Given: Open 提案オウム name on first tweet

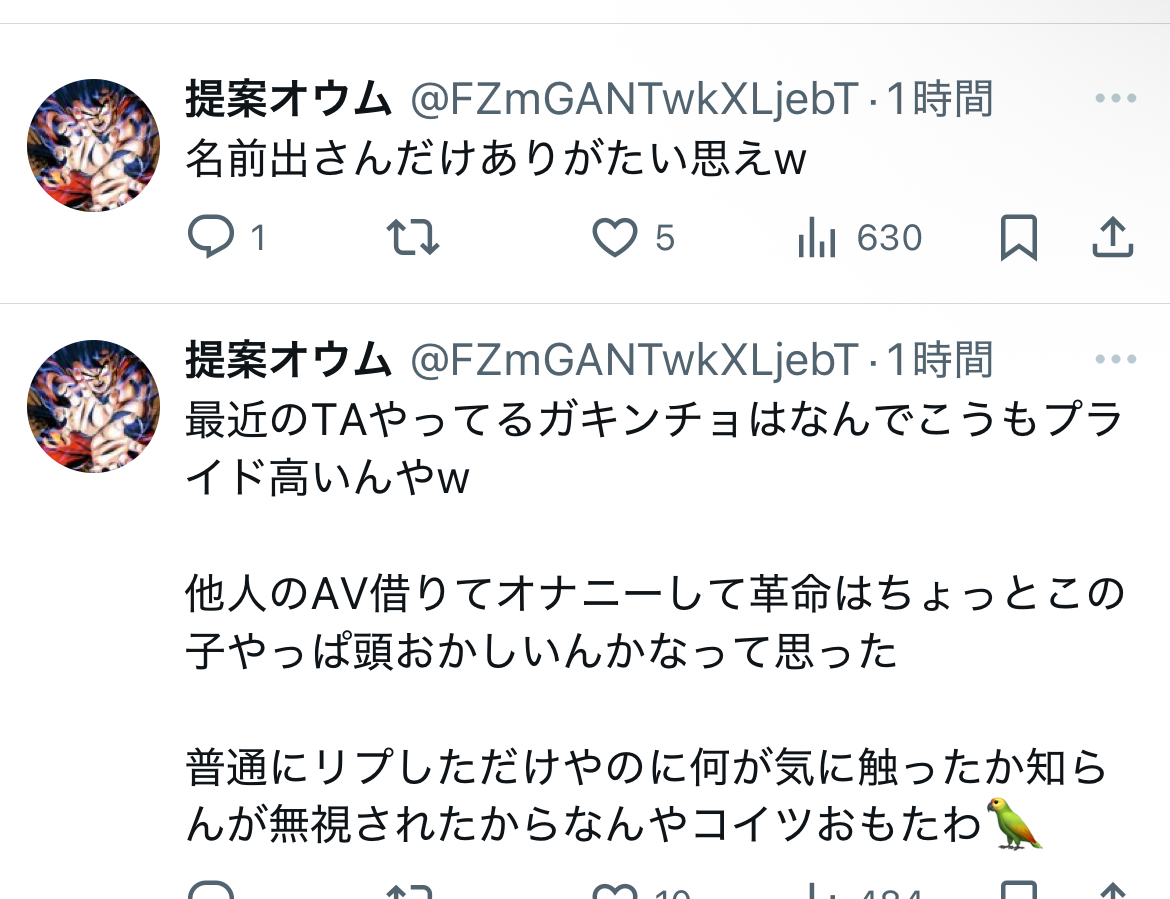Looking at the screenshot, I should pyautogui.click(x=289, y=98).
